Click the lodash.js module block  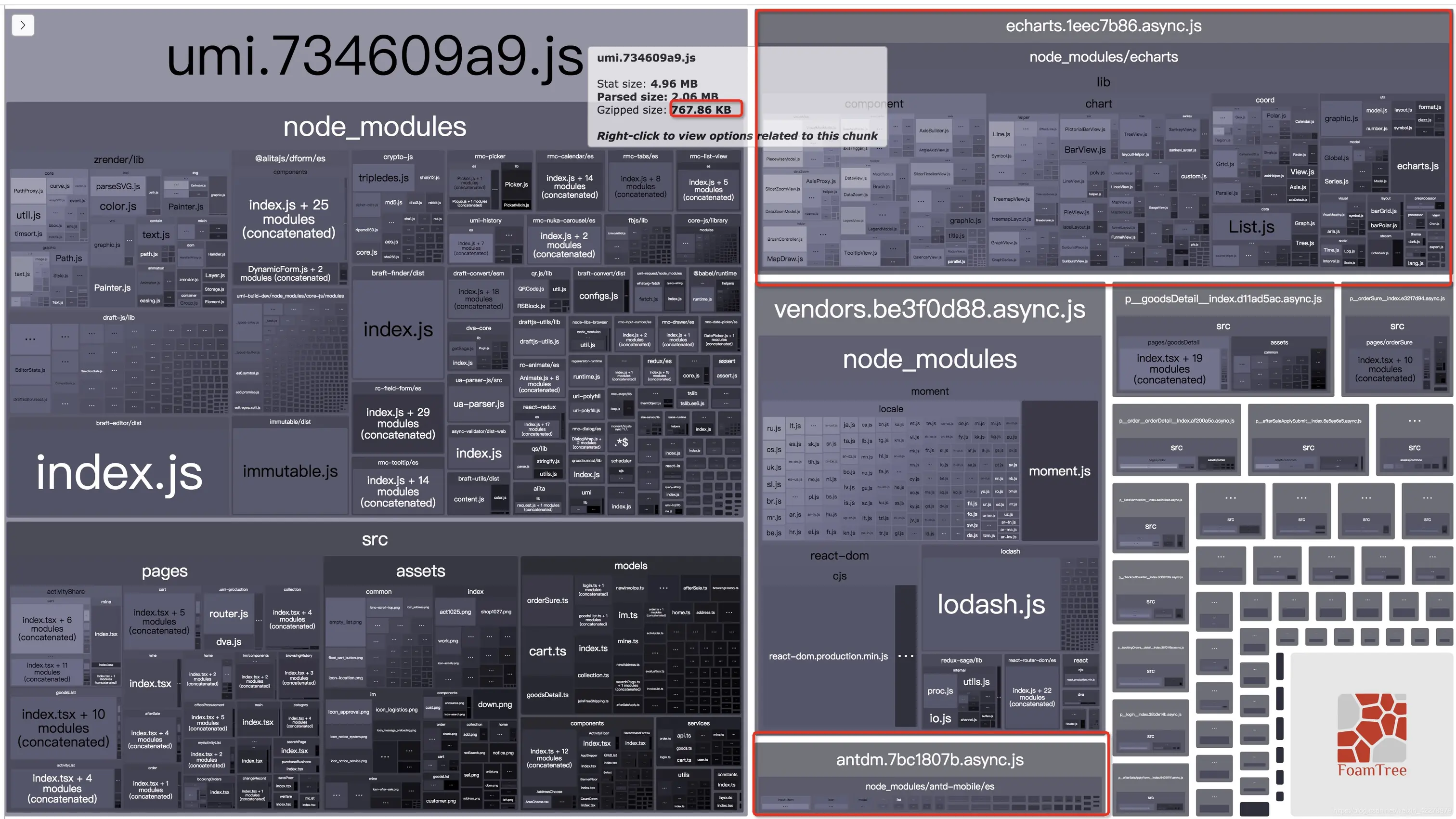991,604
